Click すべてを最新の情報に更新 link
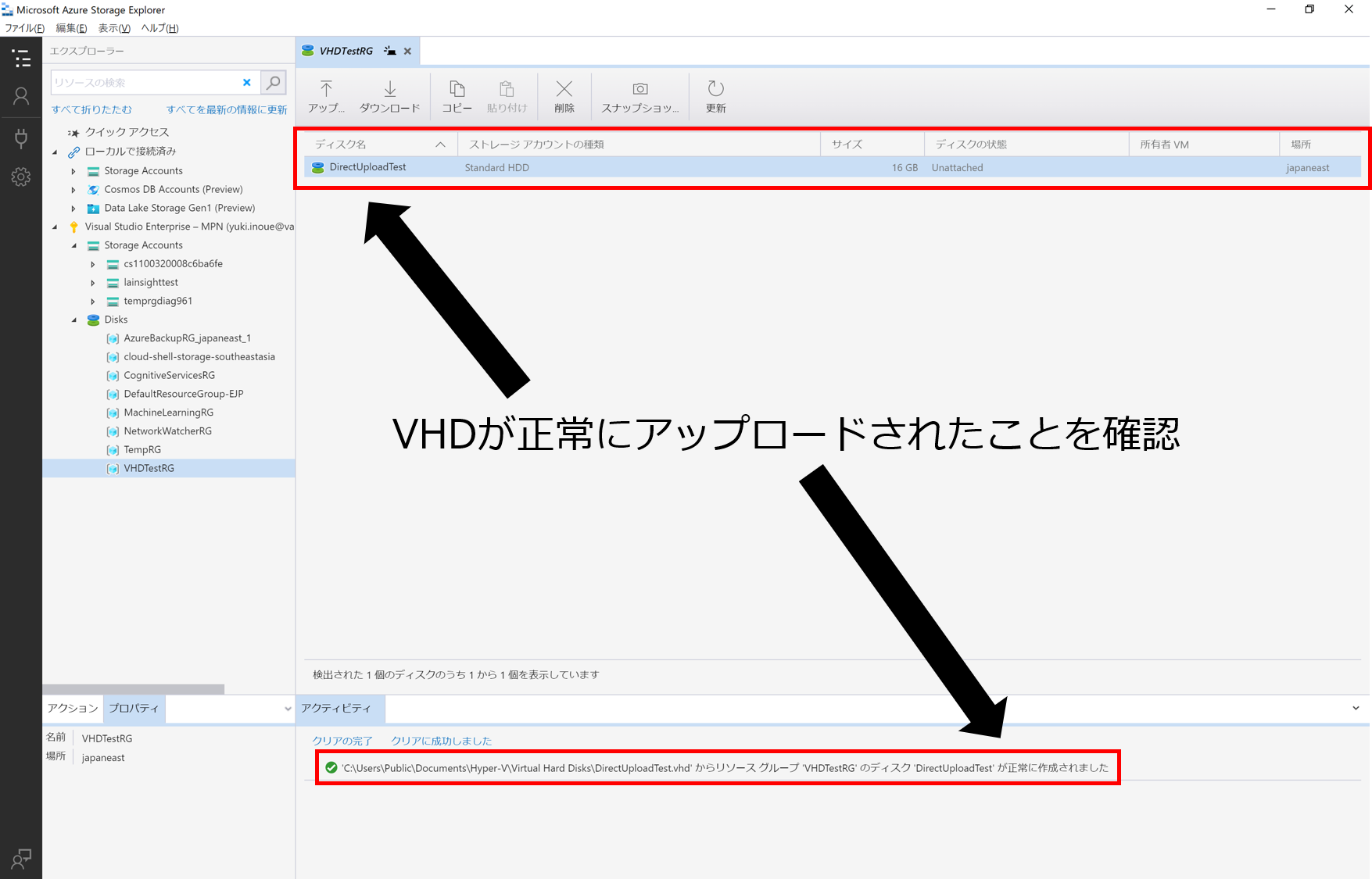Screen dimensions: 1372x879 coord(227,109)
